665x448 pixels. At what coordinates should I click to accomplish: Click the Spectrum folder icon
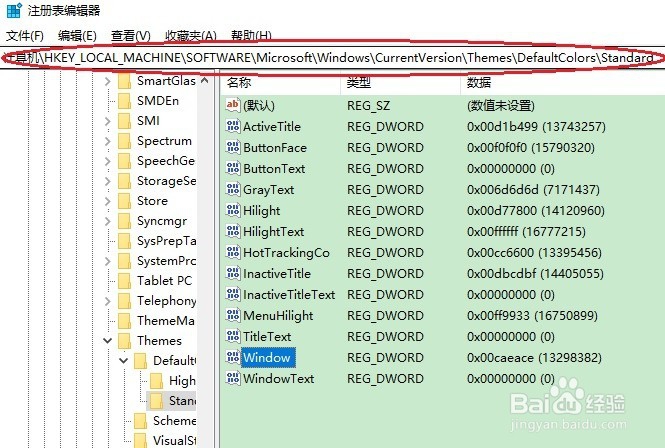point(125,140)
